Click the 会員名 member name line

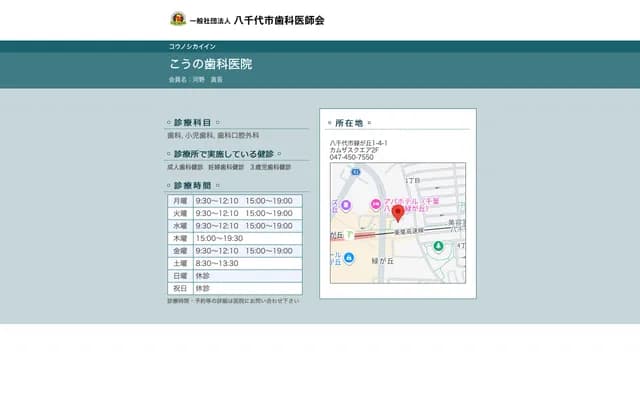click(x=196, y=80)
